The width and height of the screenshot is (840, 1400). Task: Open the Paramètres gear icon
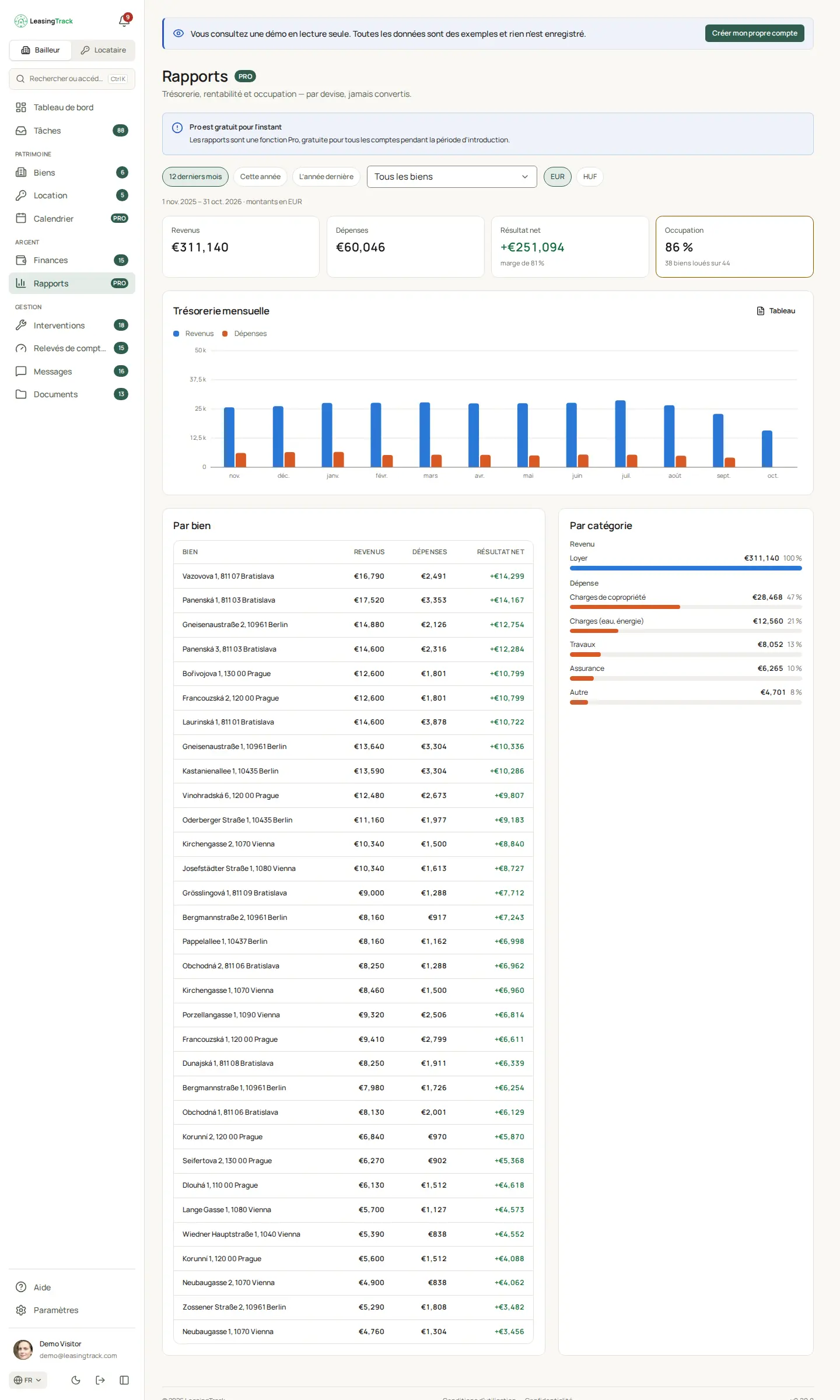(x=21, y=1310)
